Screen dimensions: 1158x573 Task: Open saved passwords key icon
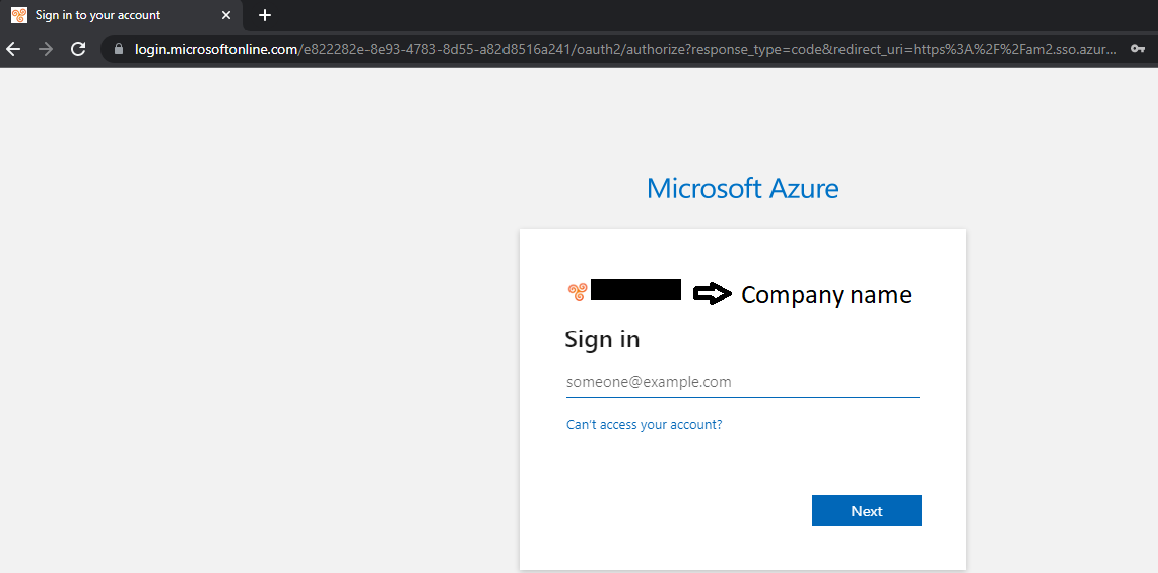[1138, 49]
